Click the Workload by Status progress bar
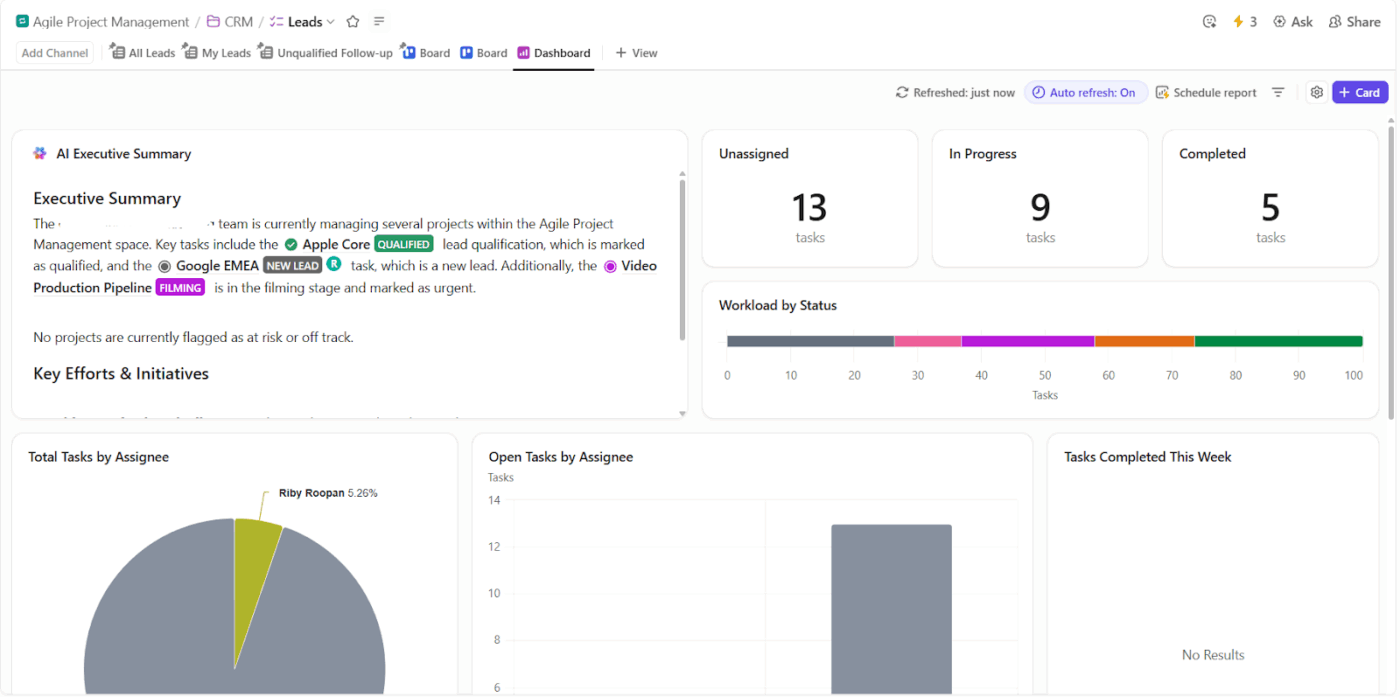 1044,340
